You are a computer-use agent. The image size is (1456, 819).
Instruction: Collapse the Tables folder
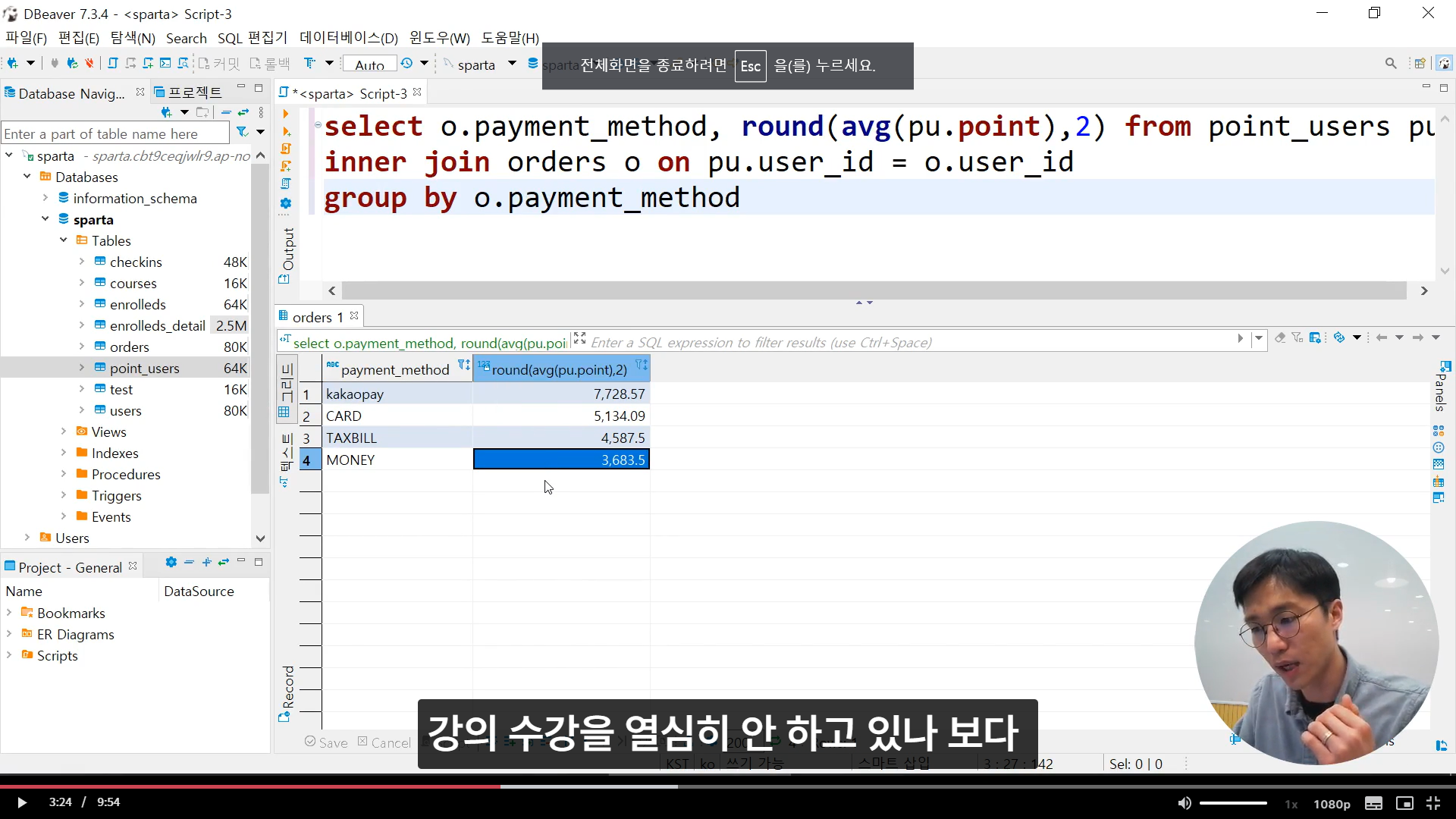coord(64,240)
